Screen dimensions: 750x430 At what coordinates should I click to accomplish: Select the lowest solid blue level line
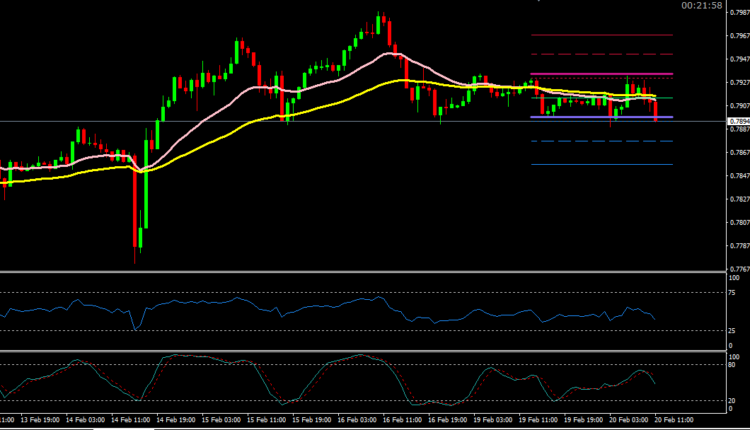click(600, 164)
